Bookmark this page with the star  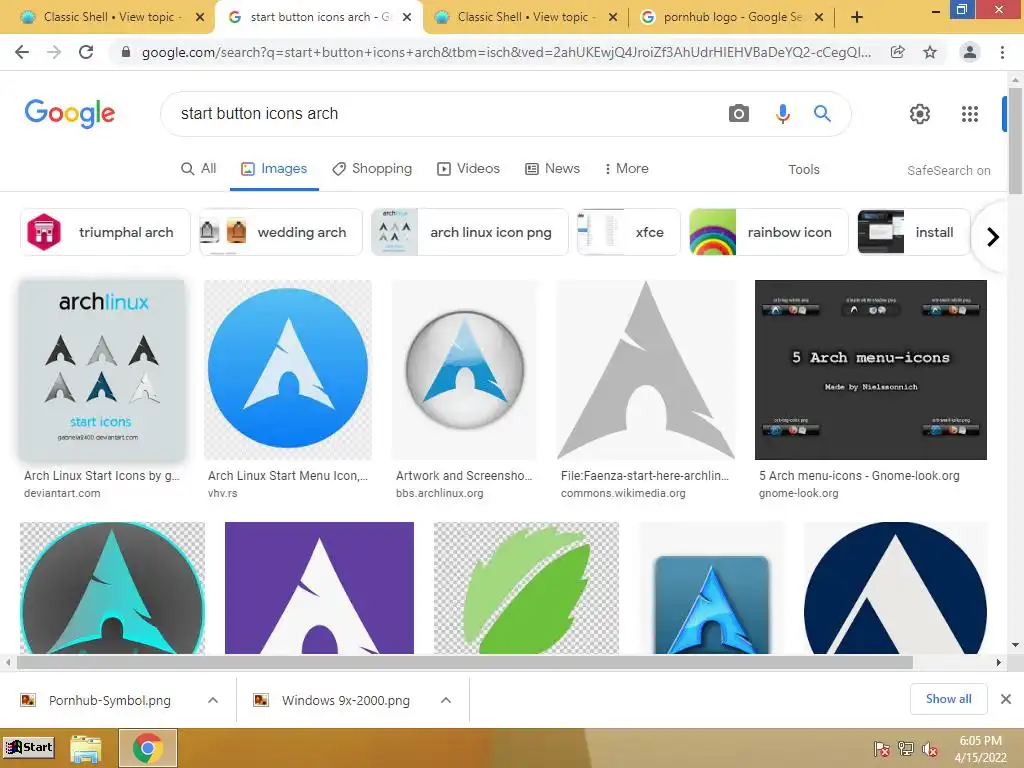pos(930,52)
